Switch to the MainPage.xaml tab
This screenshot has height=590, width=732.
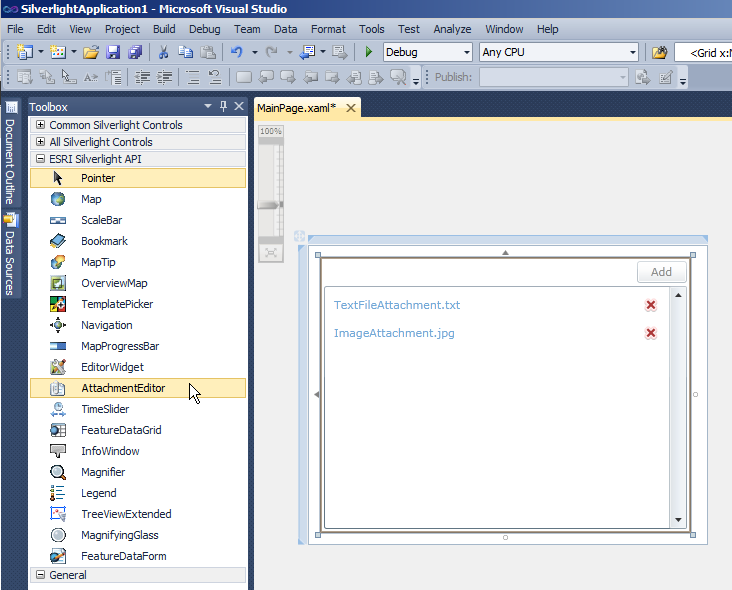click(297, 108)
